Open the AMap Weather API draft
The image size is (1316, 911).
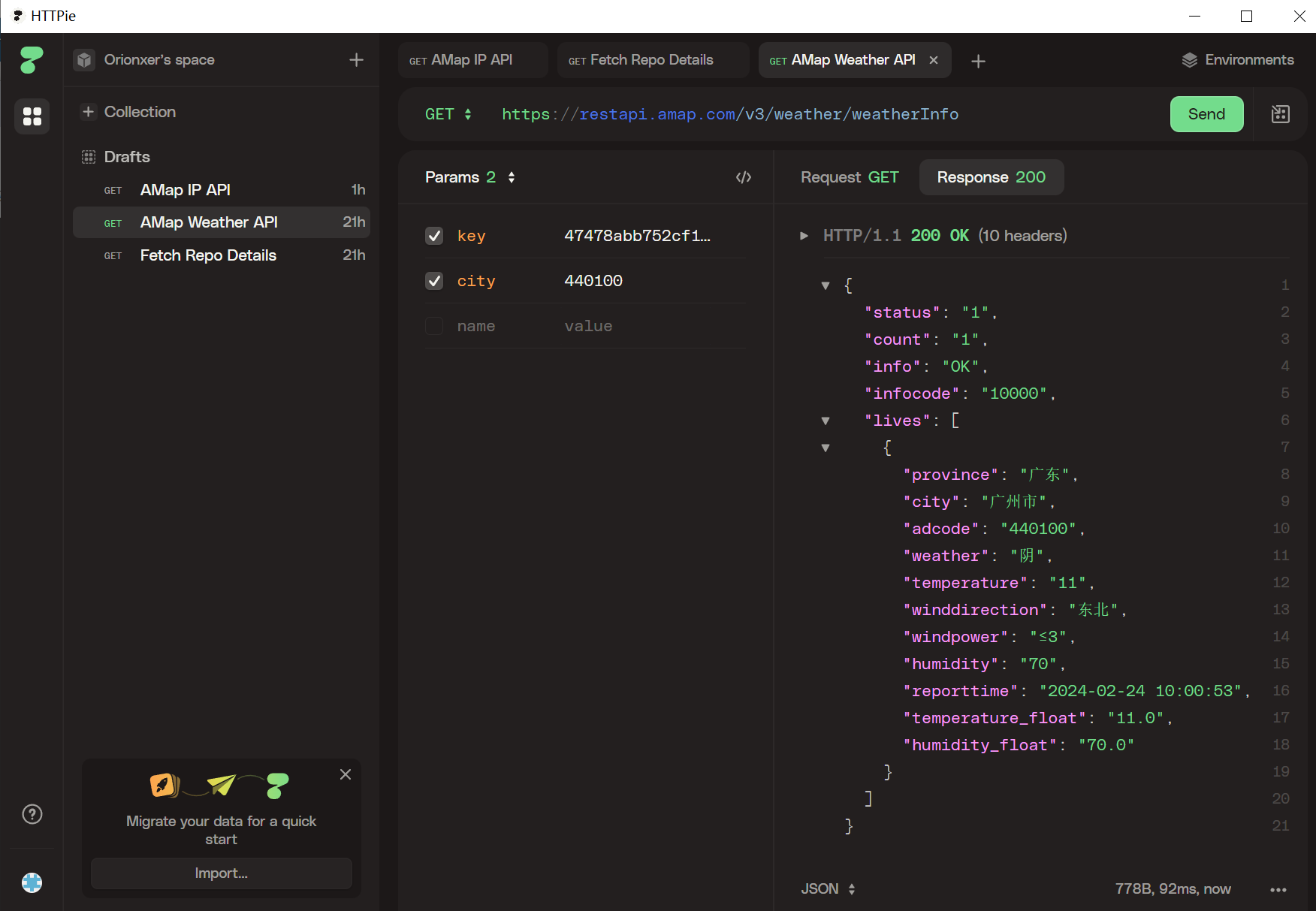(x=222, y=222)
